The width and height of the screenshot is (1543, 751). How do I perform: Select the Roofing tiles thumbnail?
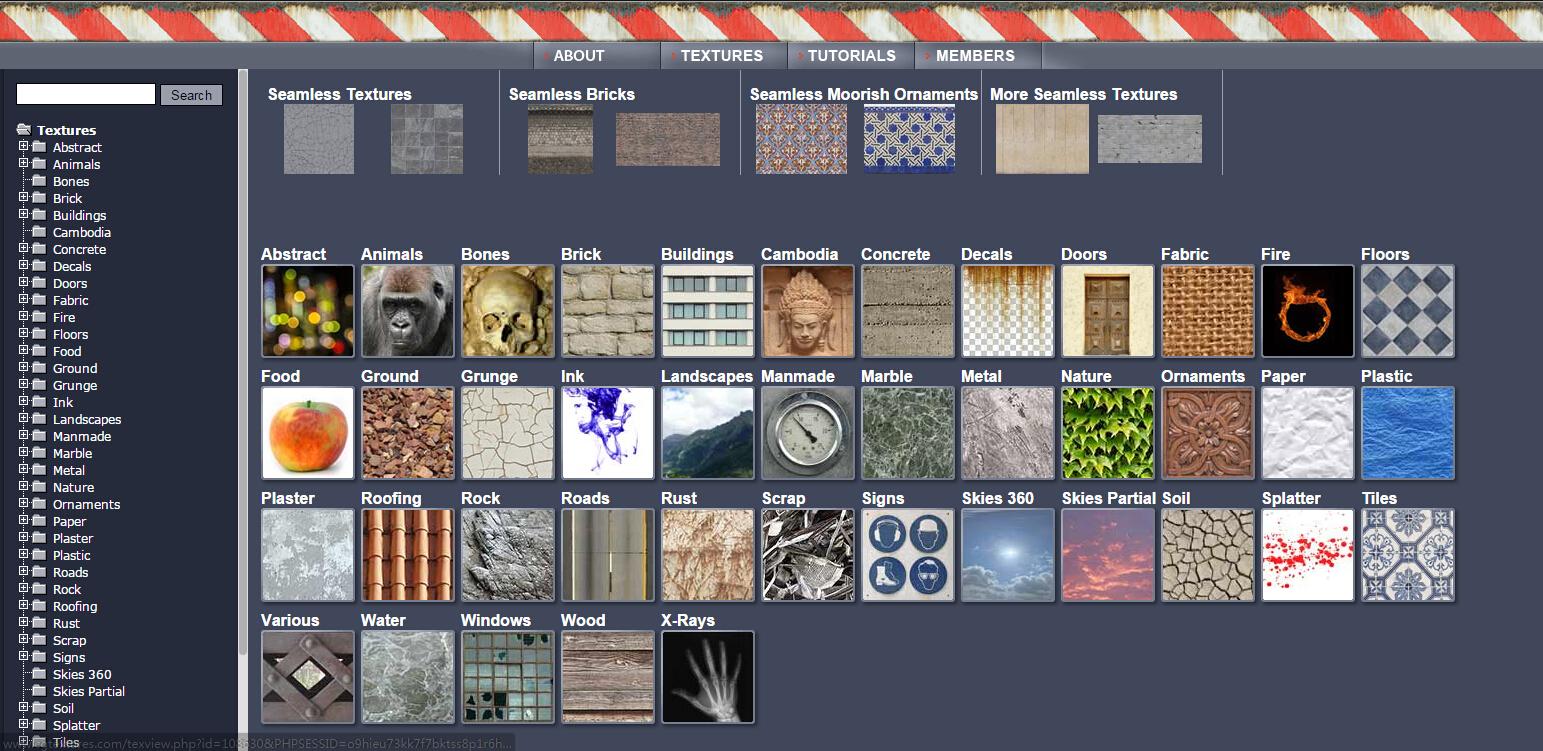408,555
